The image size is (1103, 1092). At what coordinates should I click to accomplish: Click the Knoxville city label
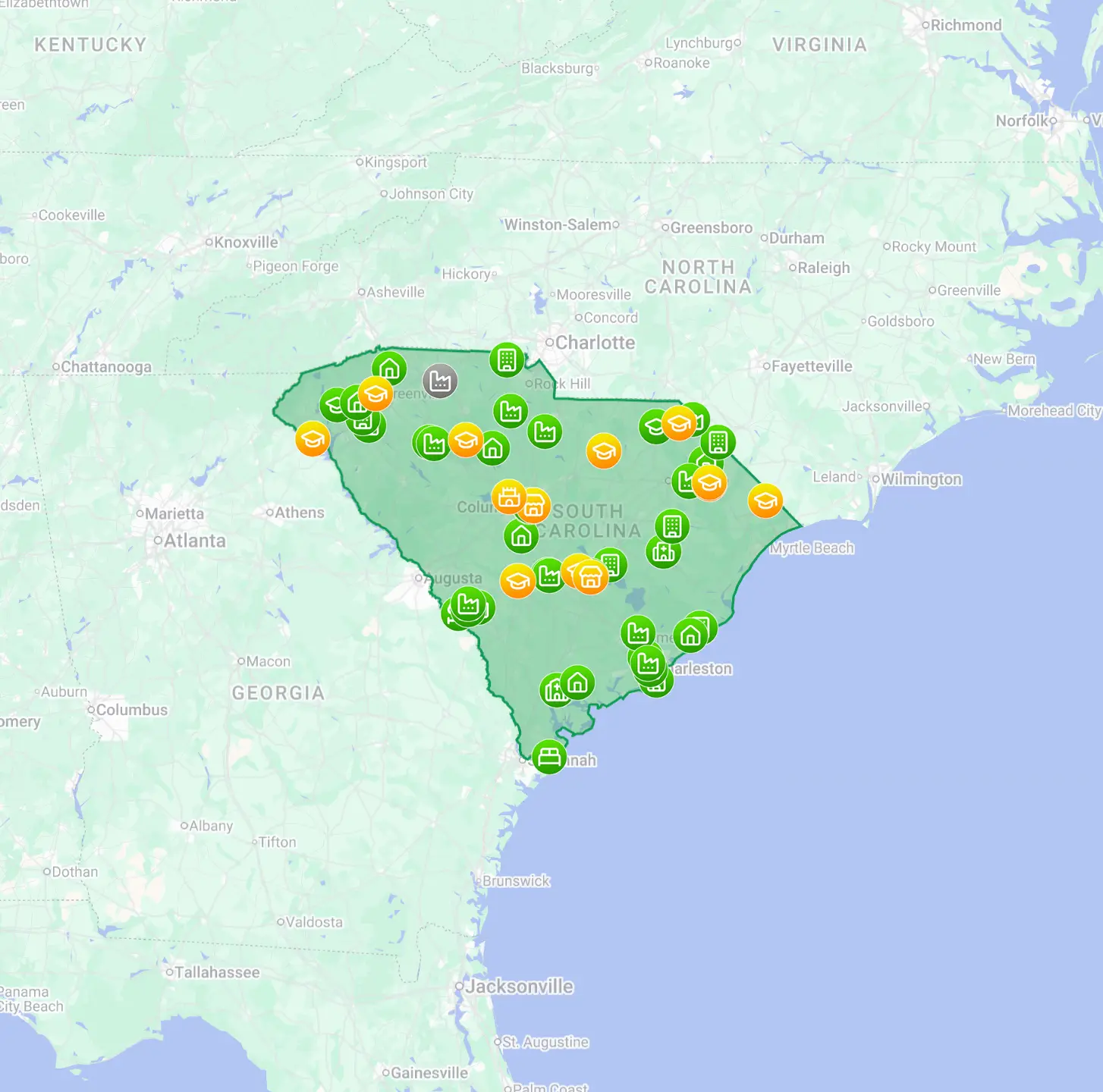click(x=246, y=243)
